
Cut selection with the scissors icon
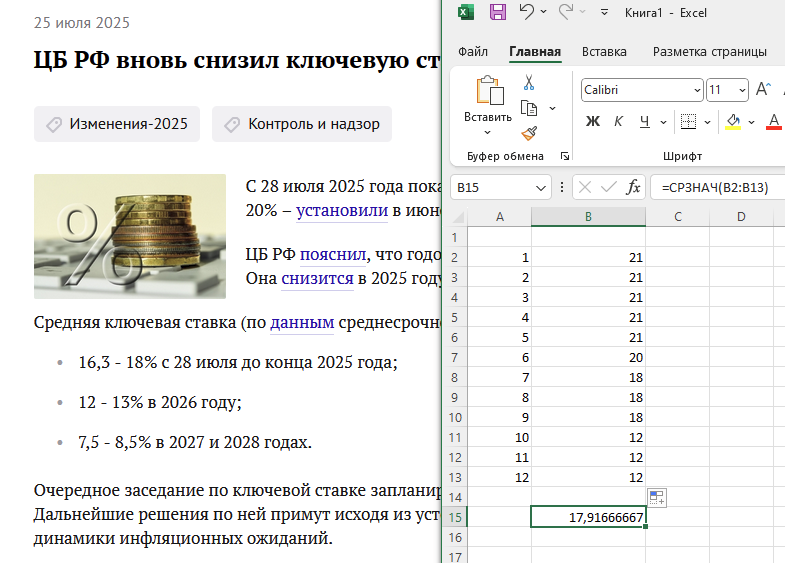point(529,83)
